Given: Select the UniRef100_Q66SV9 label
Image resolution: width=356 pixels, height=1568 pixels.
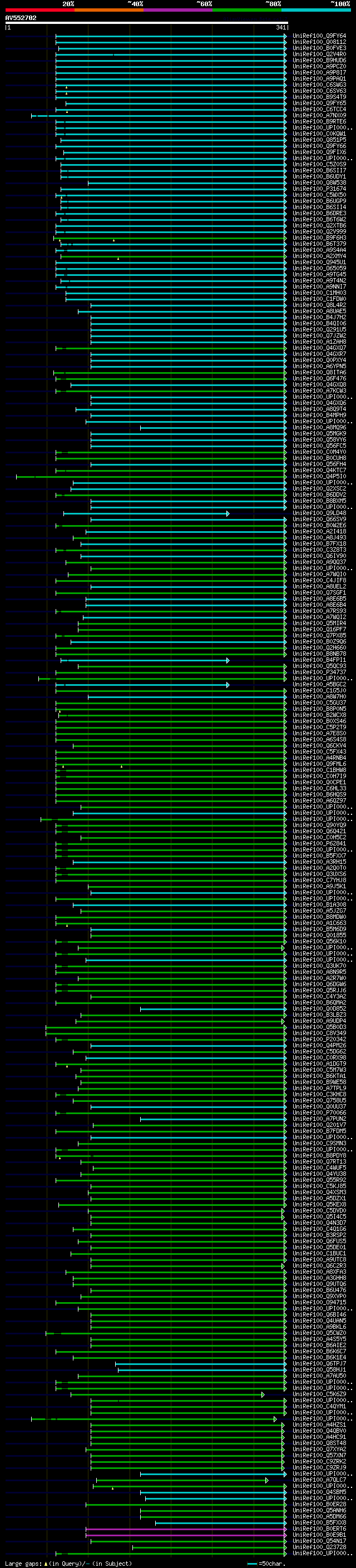Looking at the screenshot, I should point(319,519).
